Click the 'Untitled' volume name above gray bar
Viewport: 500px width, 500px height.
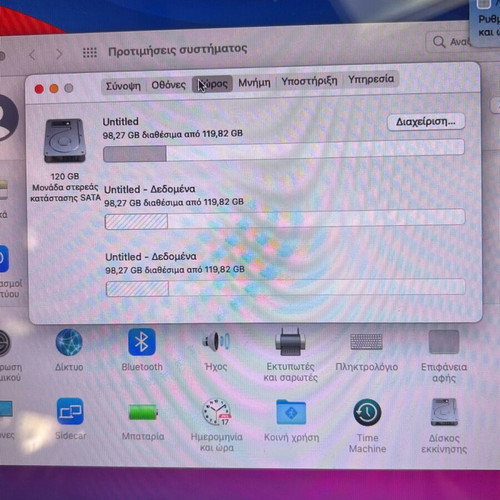coord(120,122)
